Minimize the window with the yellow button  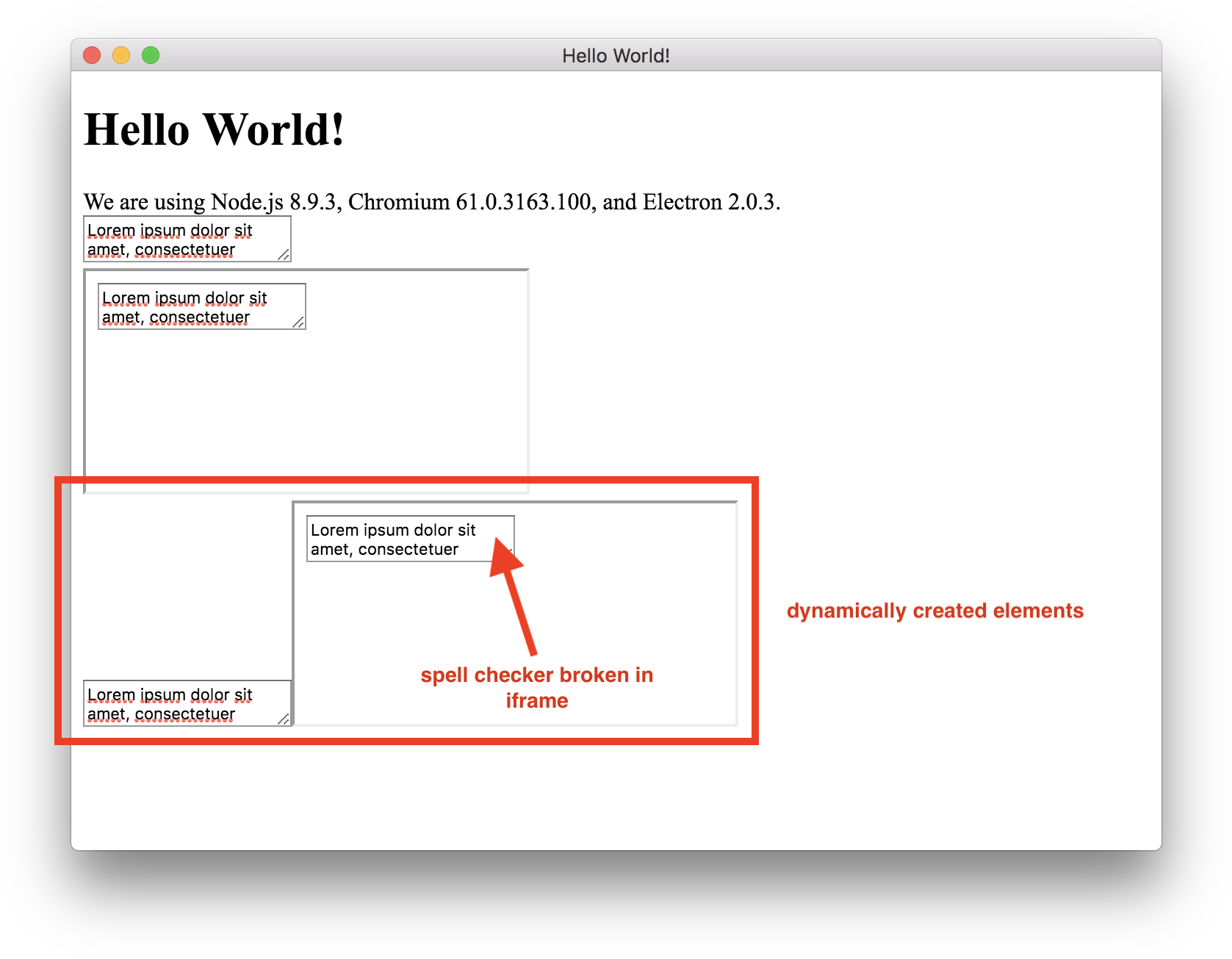[x=121, y=55]
